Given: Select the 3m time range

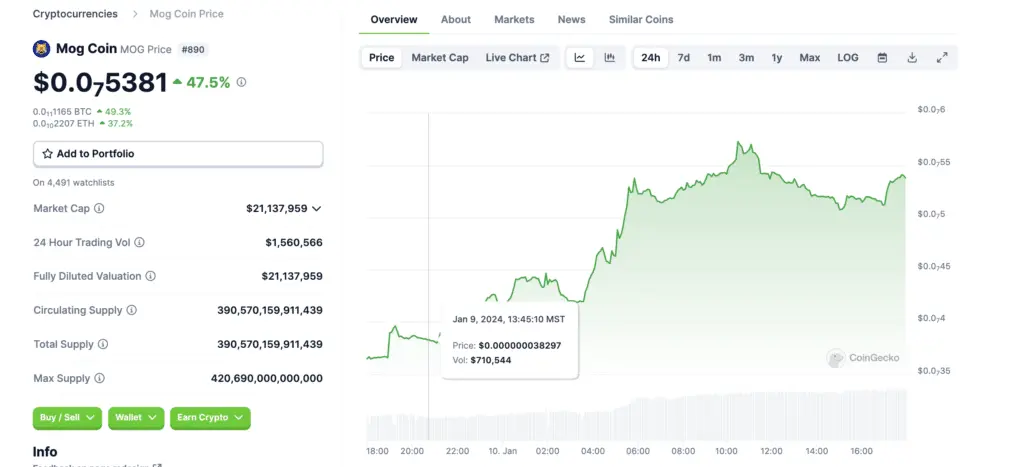Looking at the screenshot, I should 746,57.
